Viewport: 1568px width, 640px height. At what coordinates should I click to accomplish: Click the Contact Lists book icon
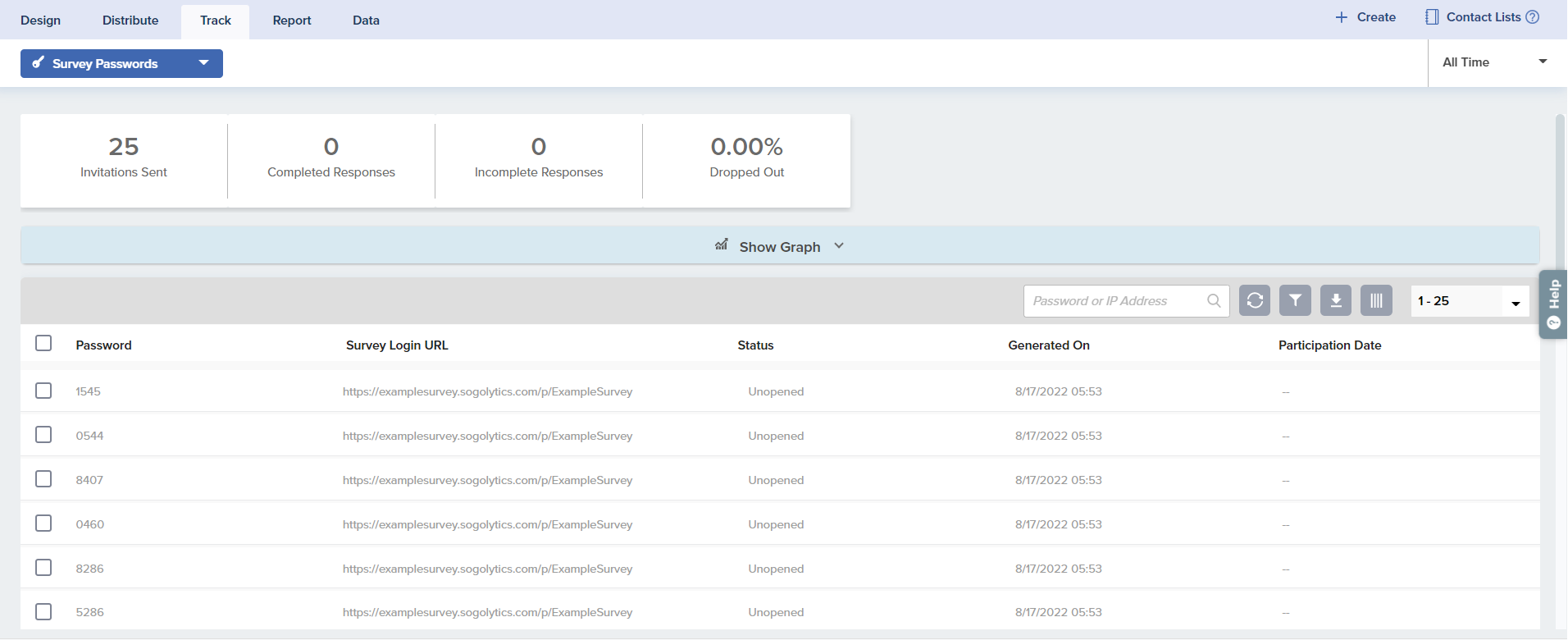1432,17
